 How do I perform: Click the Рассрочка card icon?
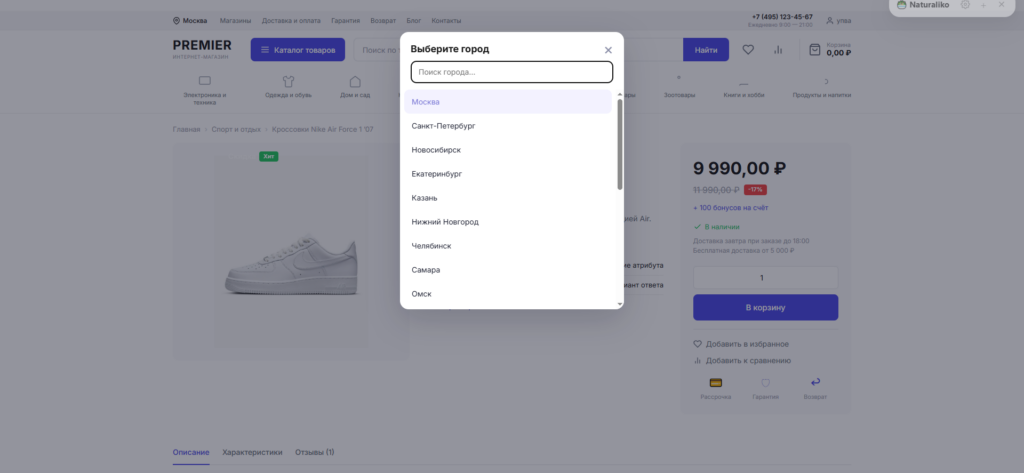coord(716,383)
